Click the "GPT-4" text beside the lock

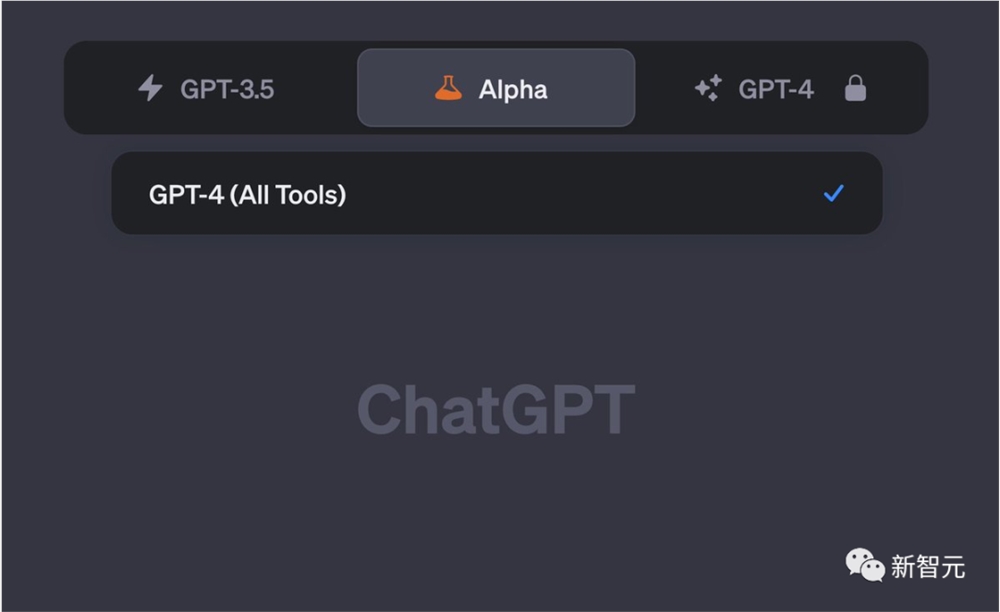click(x=776, y=89)
